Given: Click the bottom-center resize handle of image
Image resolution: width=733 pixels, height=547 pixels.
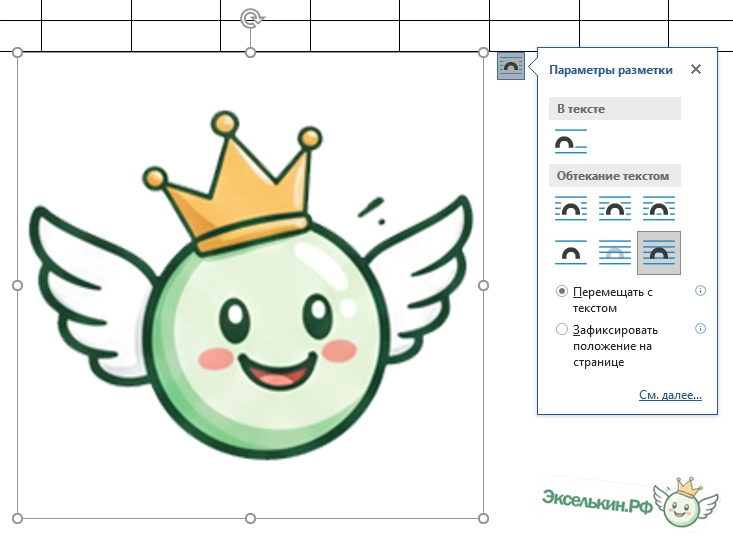Looking at the screenshot, I should pos(251,518).
